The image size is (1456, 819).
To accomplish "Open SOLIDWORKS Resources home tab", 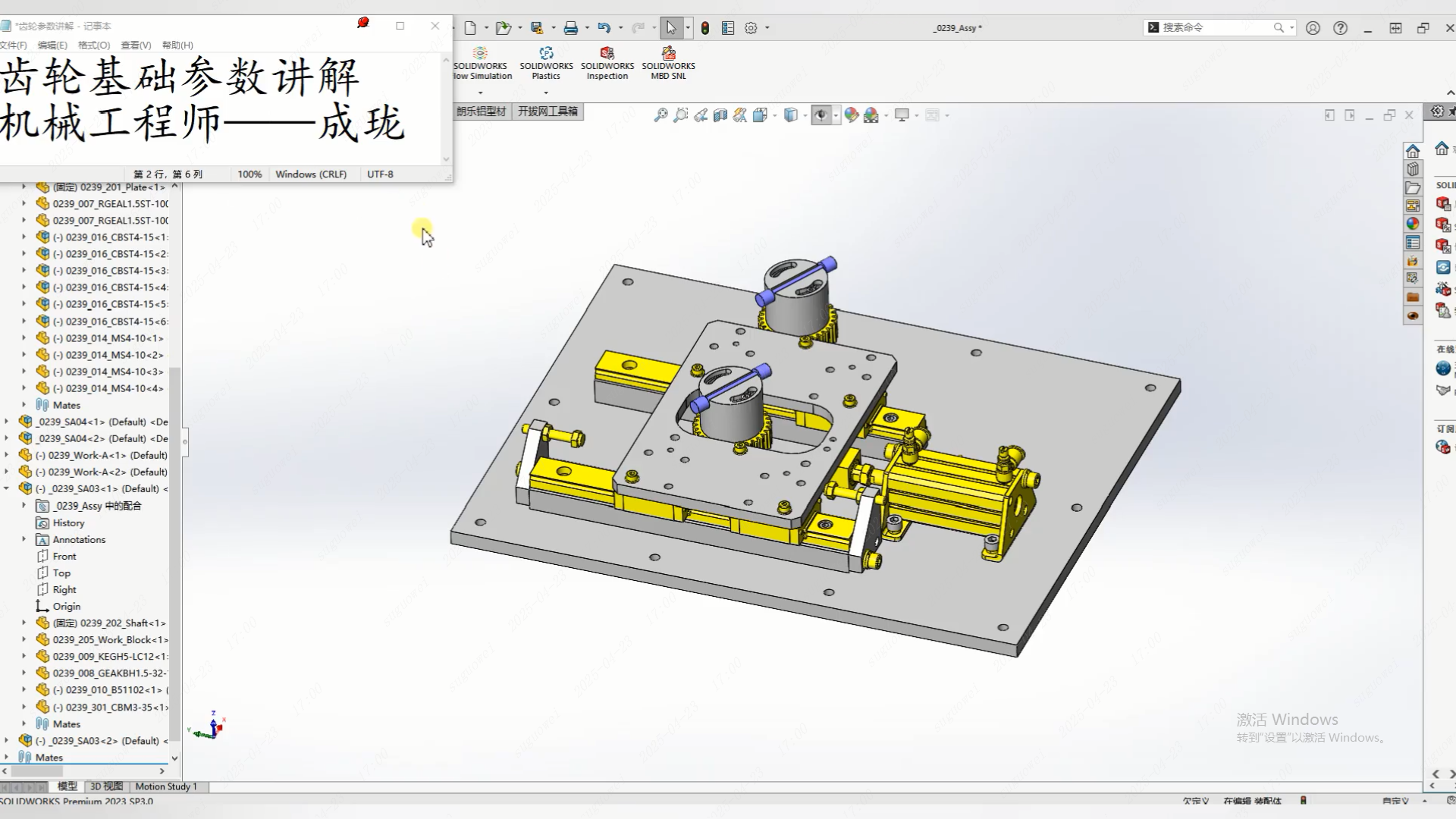I will [x=1413, y=151].
